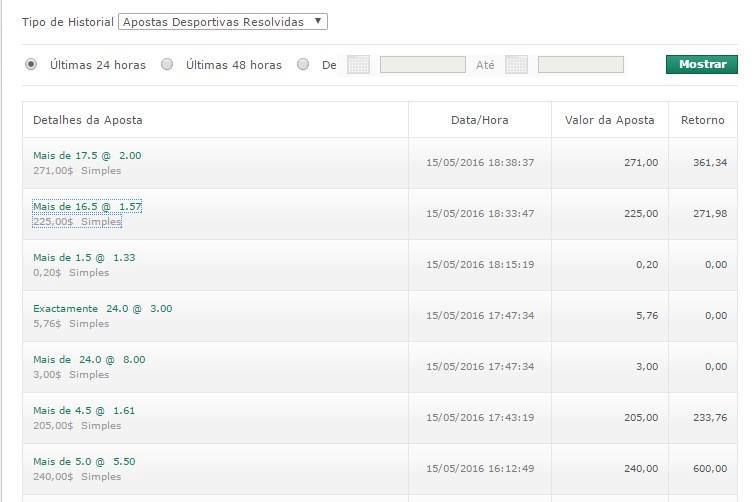The image size is (755, 502).
Task: Open bet 'Mais de 17.5 @ 2.00'
Action: [87, 155]
